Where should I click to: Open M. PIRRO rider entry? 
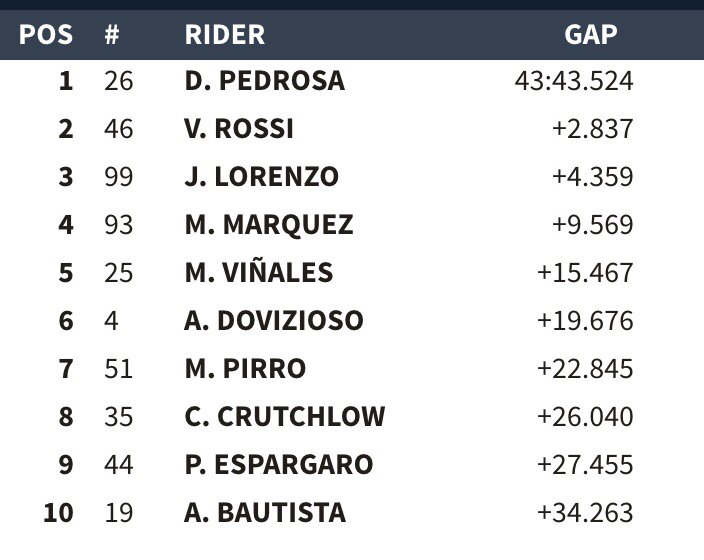click(245, 369)
